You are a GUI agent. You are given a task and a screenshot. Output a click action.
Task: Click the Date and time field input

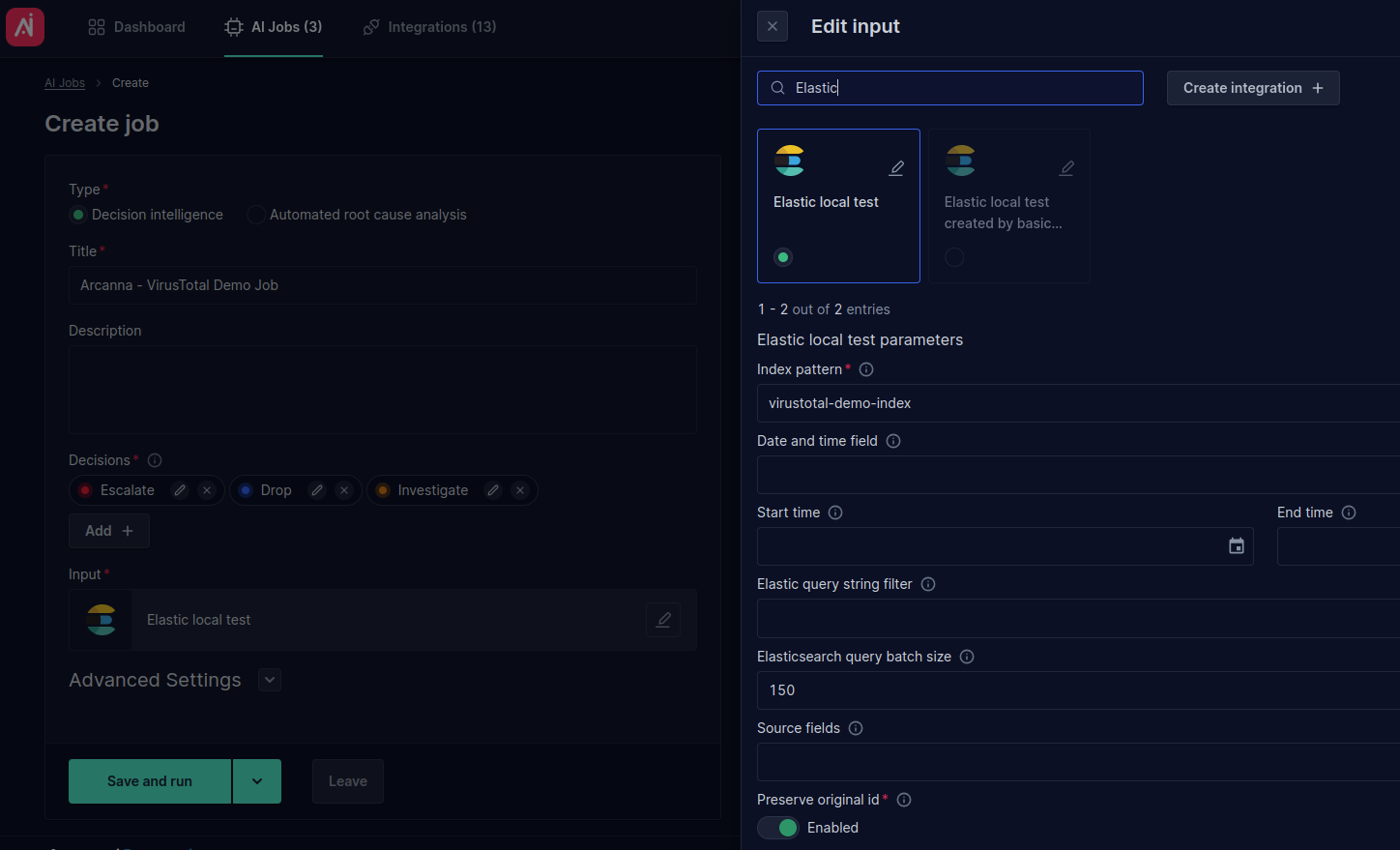coord(1078,475)
